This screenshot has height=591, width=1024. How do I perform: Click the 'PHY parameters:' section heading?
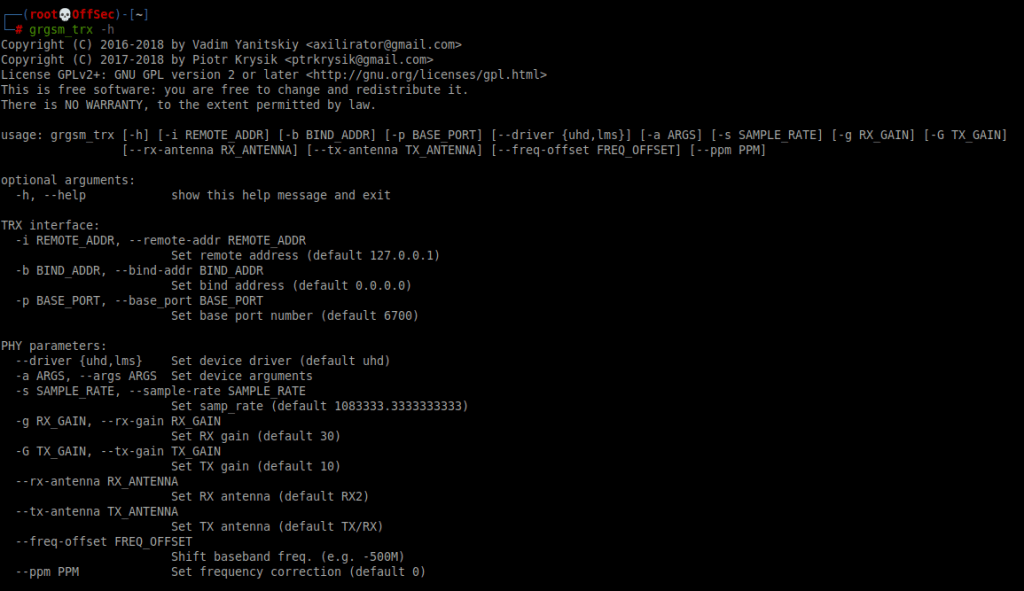tap(54, 345)
